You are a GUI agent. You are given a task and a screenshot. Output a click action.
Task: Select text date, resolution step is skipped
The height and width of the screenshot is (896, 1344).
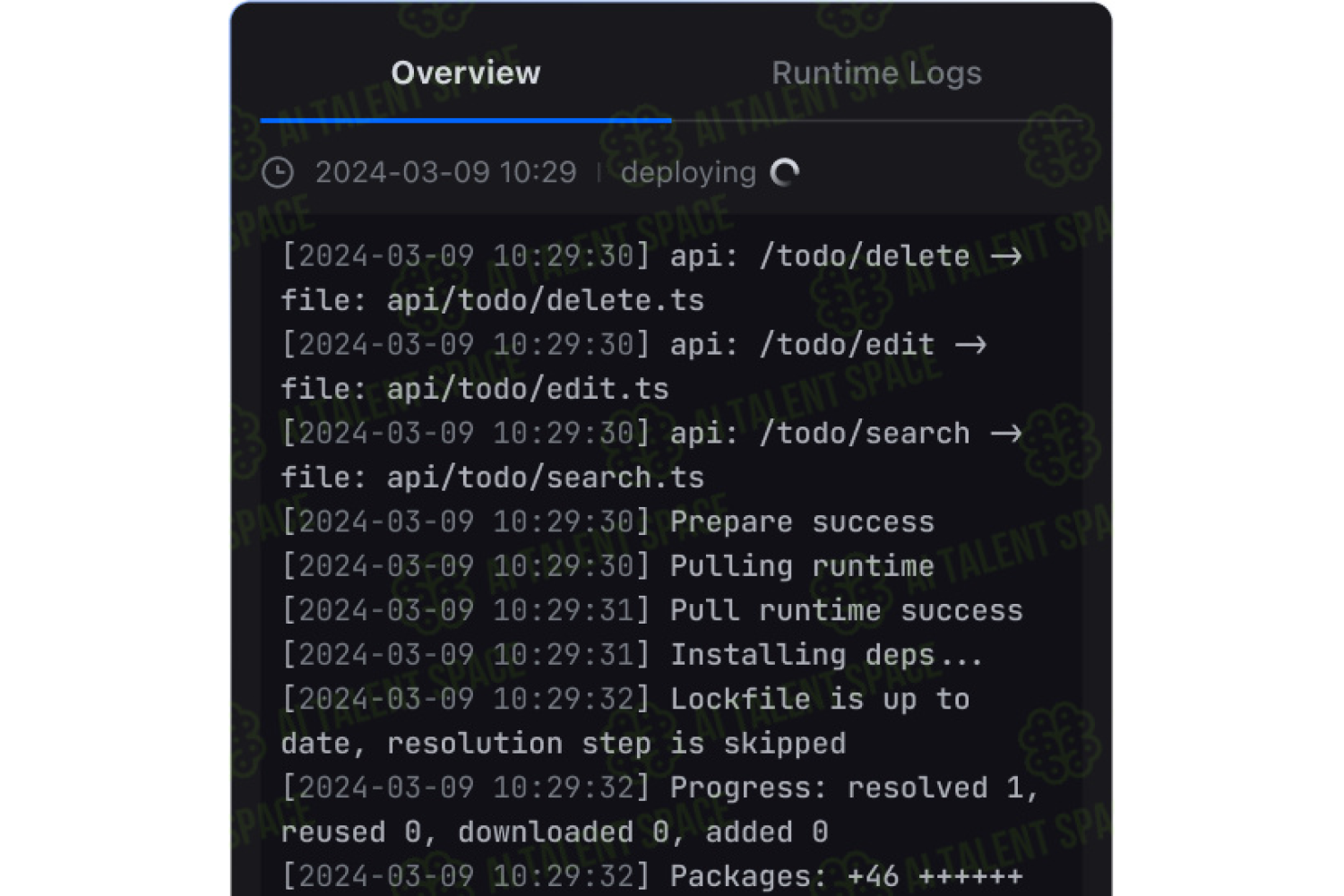(564, 744)
